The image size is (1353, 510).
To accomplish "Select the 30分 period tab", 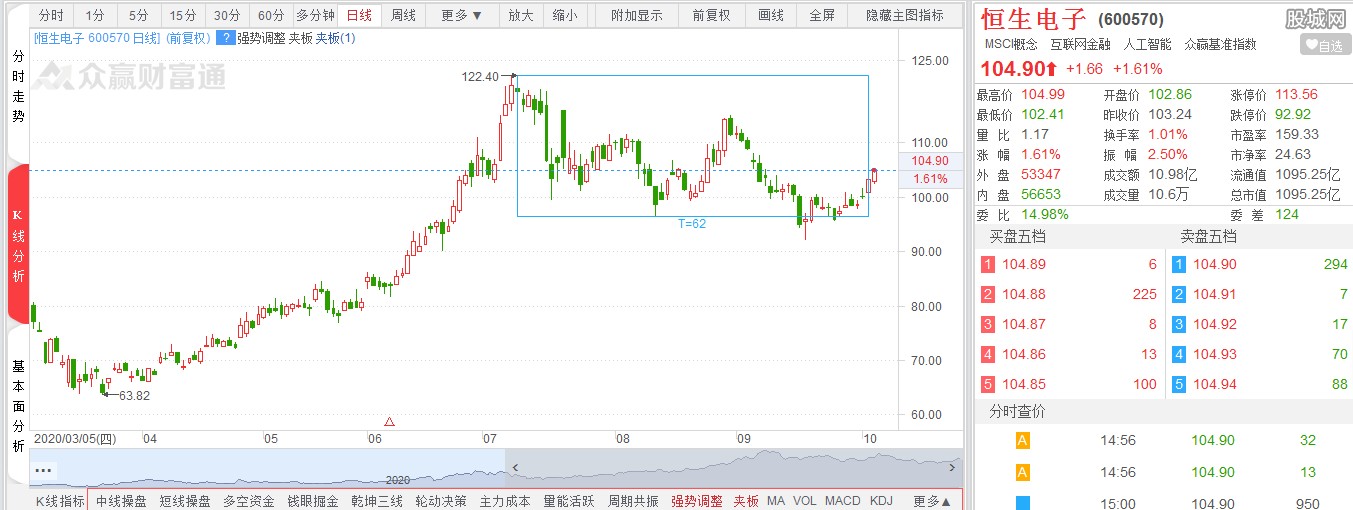I will pos(227,15).
